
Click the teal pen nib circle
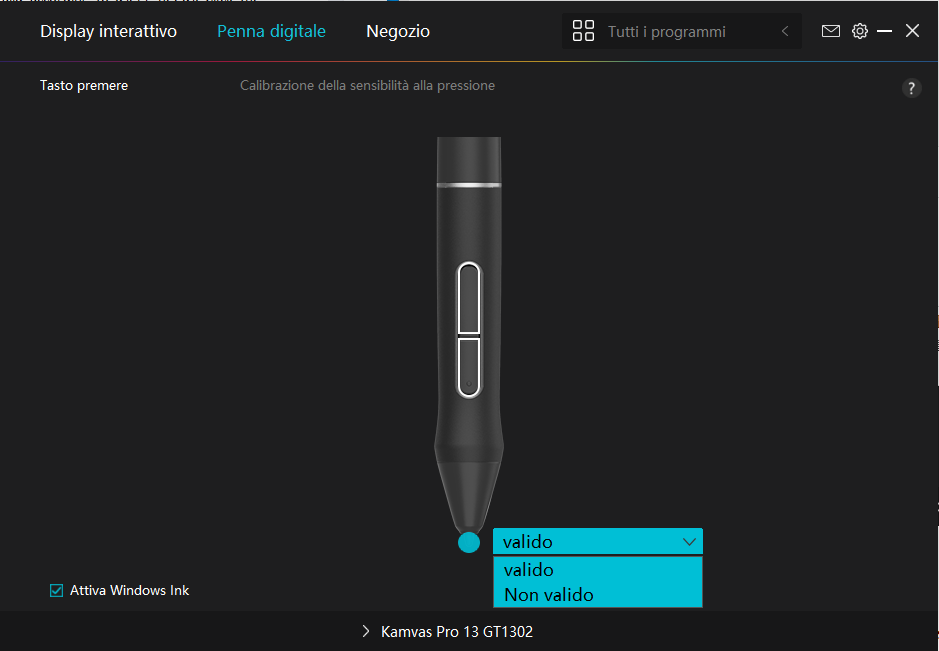(469, 542)
